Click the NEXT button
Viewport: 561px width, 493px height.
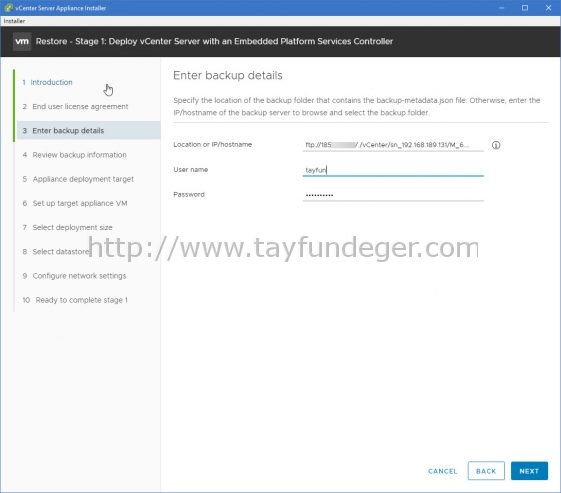click(529, 471)
